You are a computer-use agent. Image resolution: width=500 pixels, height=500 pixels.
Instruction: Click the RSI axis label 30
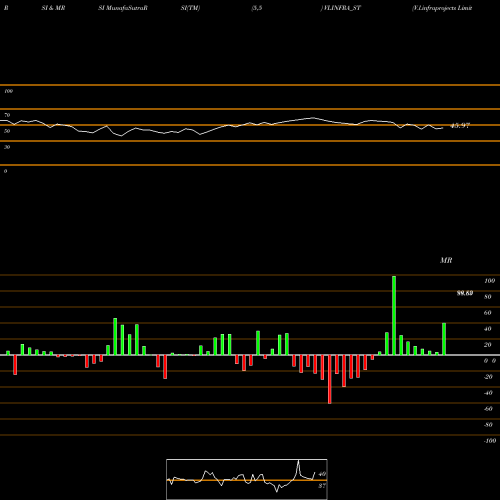7,147
